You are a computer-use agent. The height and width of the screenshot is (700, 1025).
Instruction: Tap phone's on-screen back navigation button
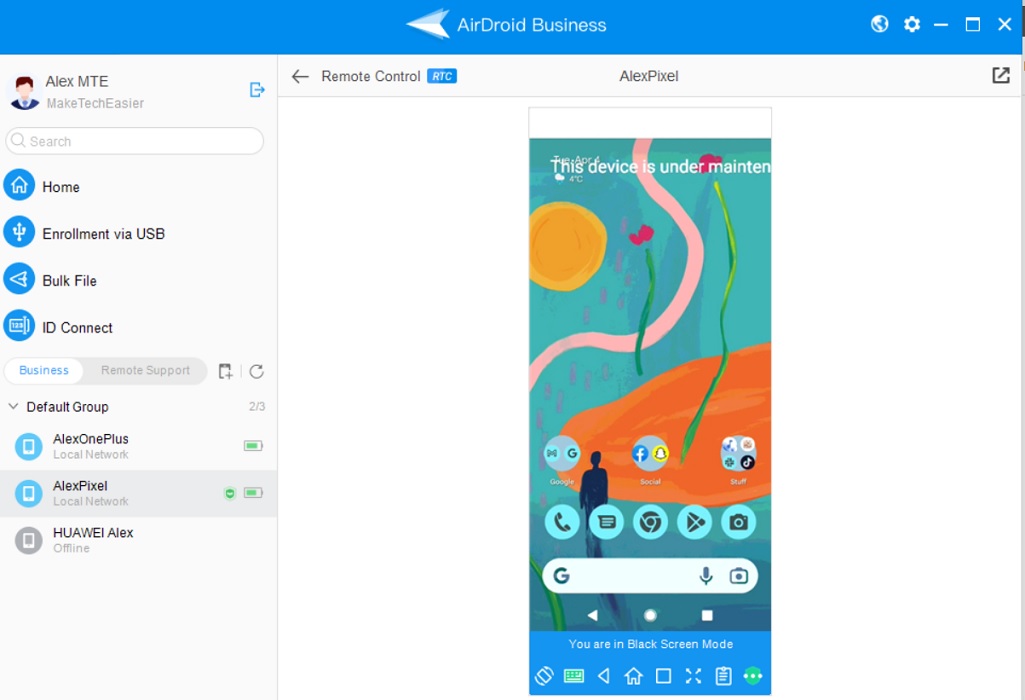point(593,615)
